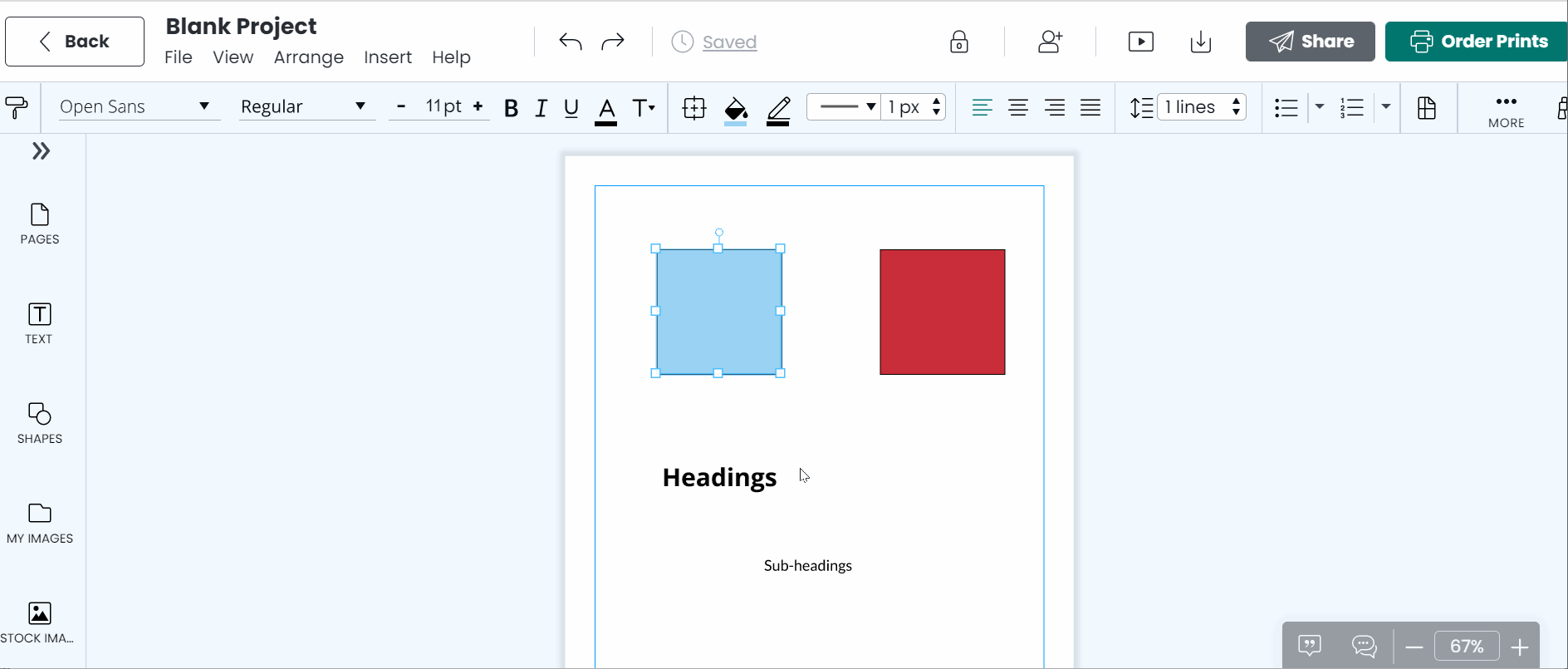Zoom out with the minus button
Viewport: 1568px width, 669px height.
click(1414, 647)
